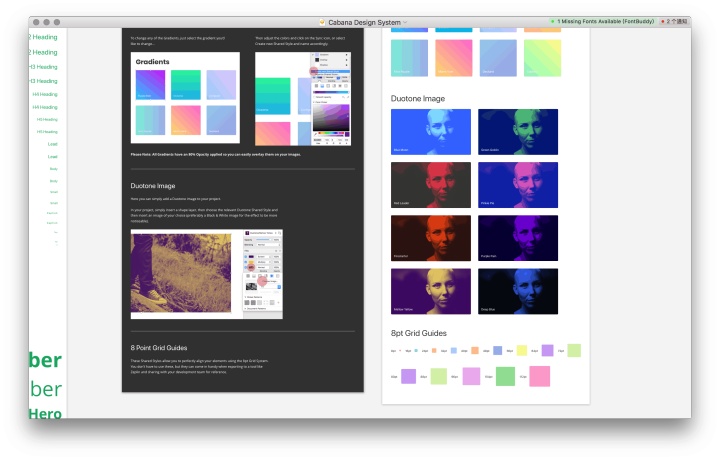Screen dimensions: 720x460
Task: Click the large hot pink grid guide square
Action: [540, 376]
